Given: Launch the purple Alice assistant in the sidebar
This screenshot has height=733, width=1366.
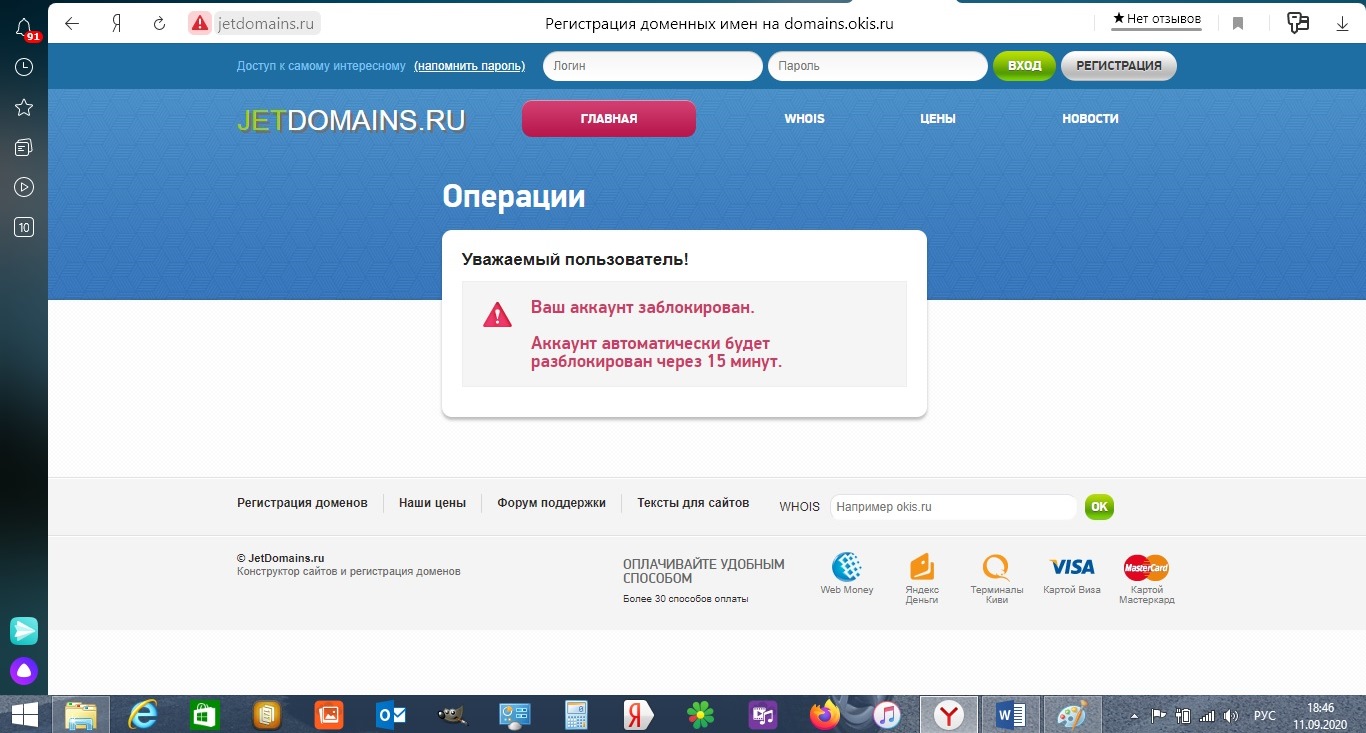Looking at the screenshot, I should pyautogui.click(x=24, y=671).
